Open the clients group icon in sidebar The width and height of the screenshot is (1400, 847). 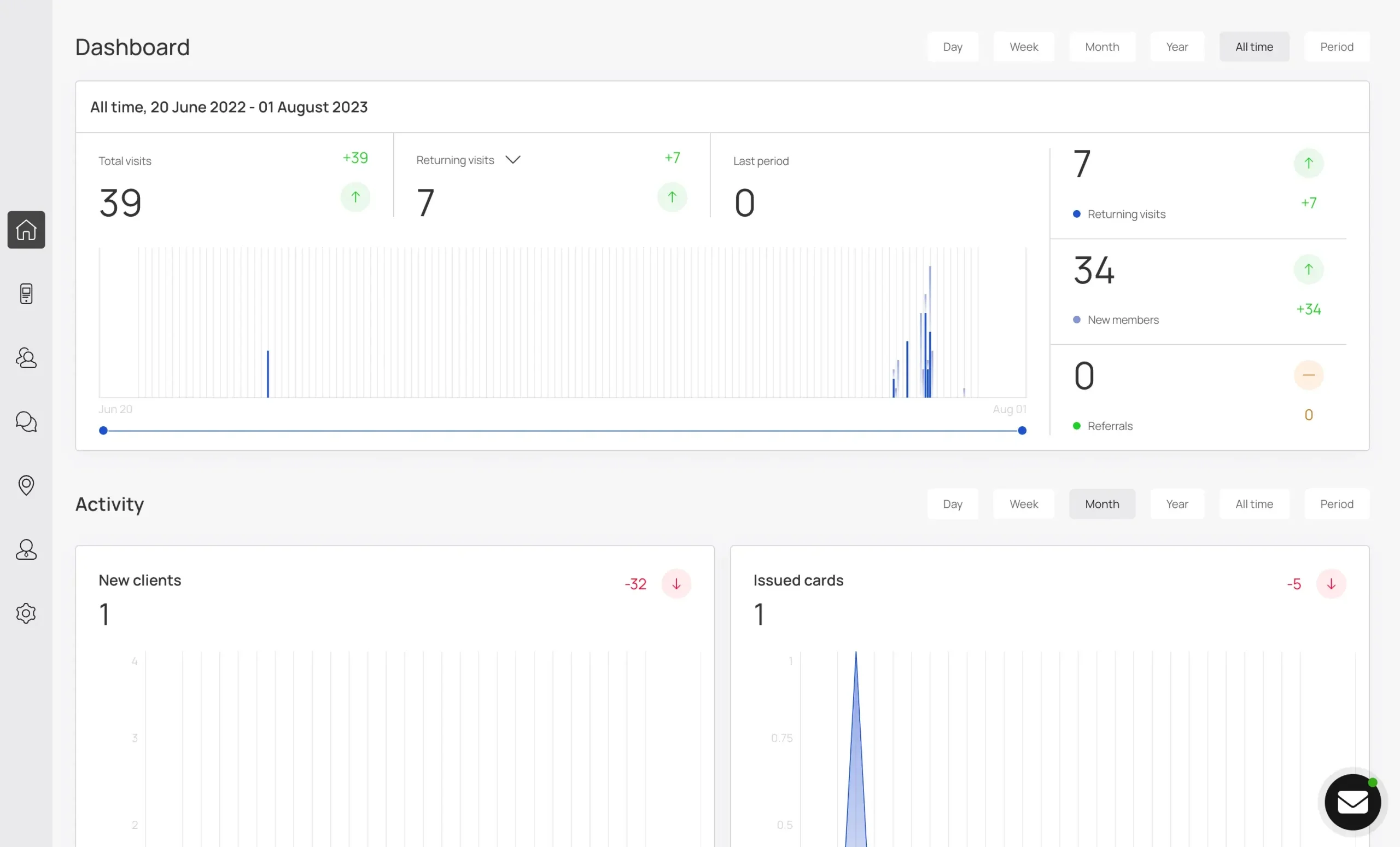tap(26, 358)
